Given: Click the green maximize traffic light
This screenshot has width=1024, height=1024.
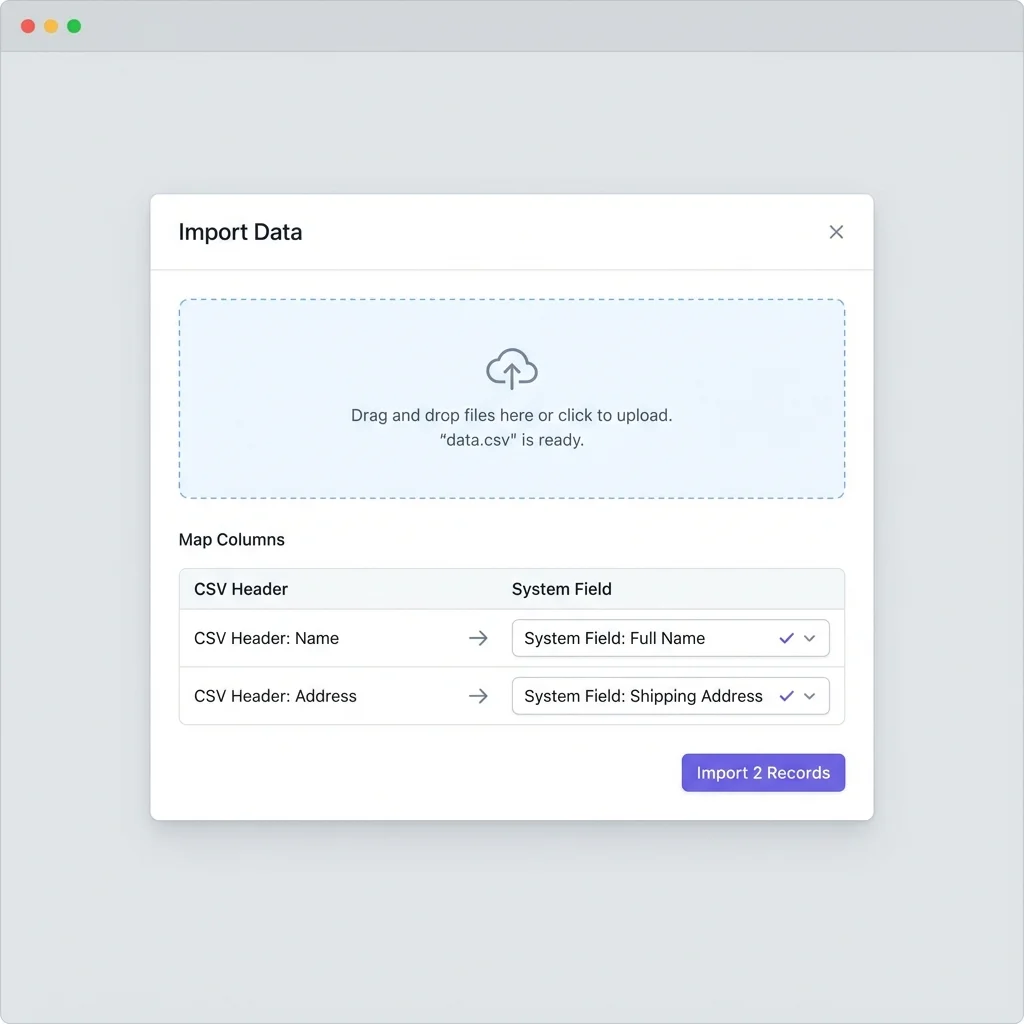Looking at the screenshot, I should pyautogui.click(x=73, y=27).
